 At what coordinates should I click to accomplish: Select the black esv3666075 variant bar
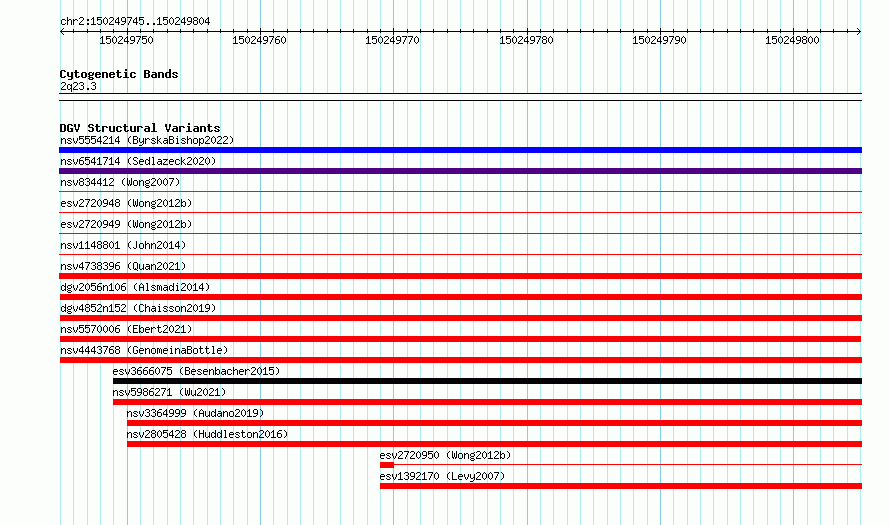(487, 381)
